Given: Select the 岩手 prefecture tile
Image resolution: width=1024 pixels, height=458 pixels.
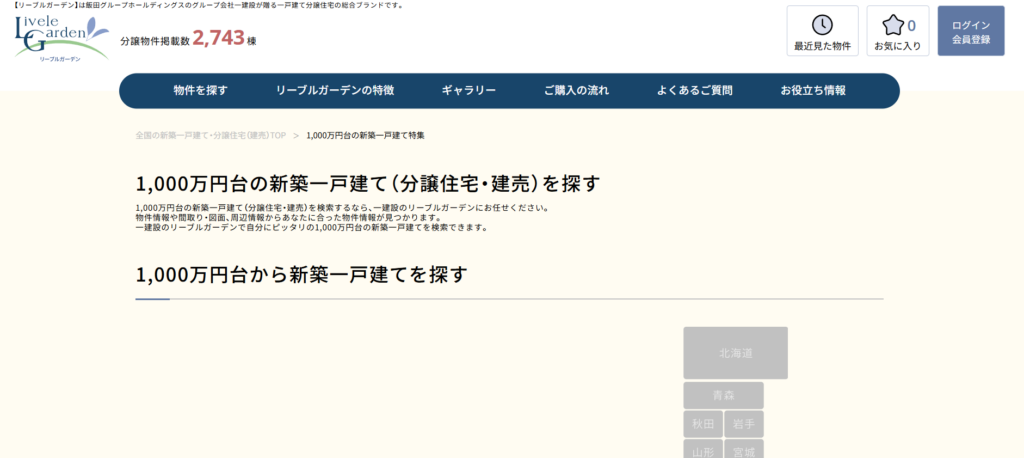Looking at the screenshot, I should point(744,424).
